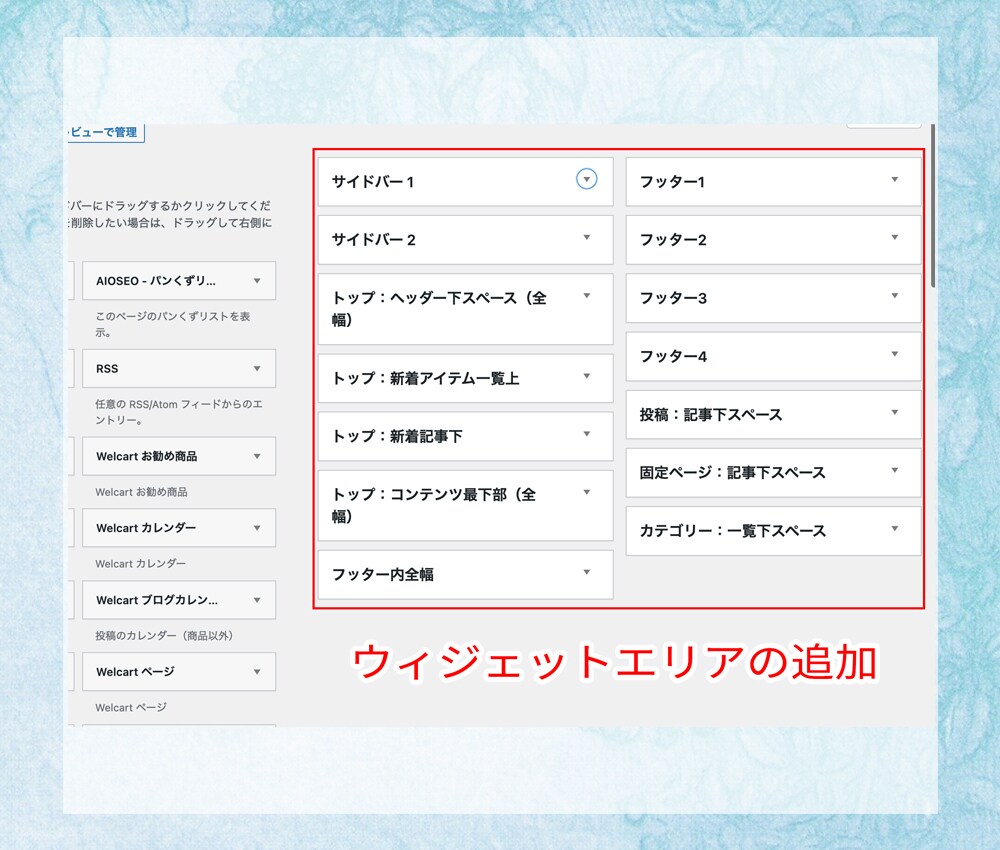Click description このページのパンくずリストを表示。
Viewport: 1000px width, 850px height.
(x=173, y=324)
